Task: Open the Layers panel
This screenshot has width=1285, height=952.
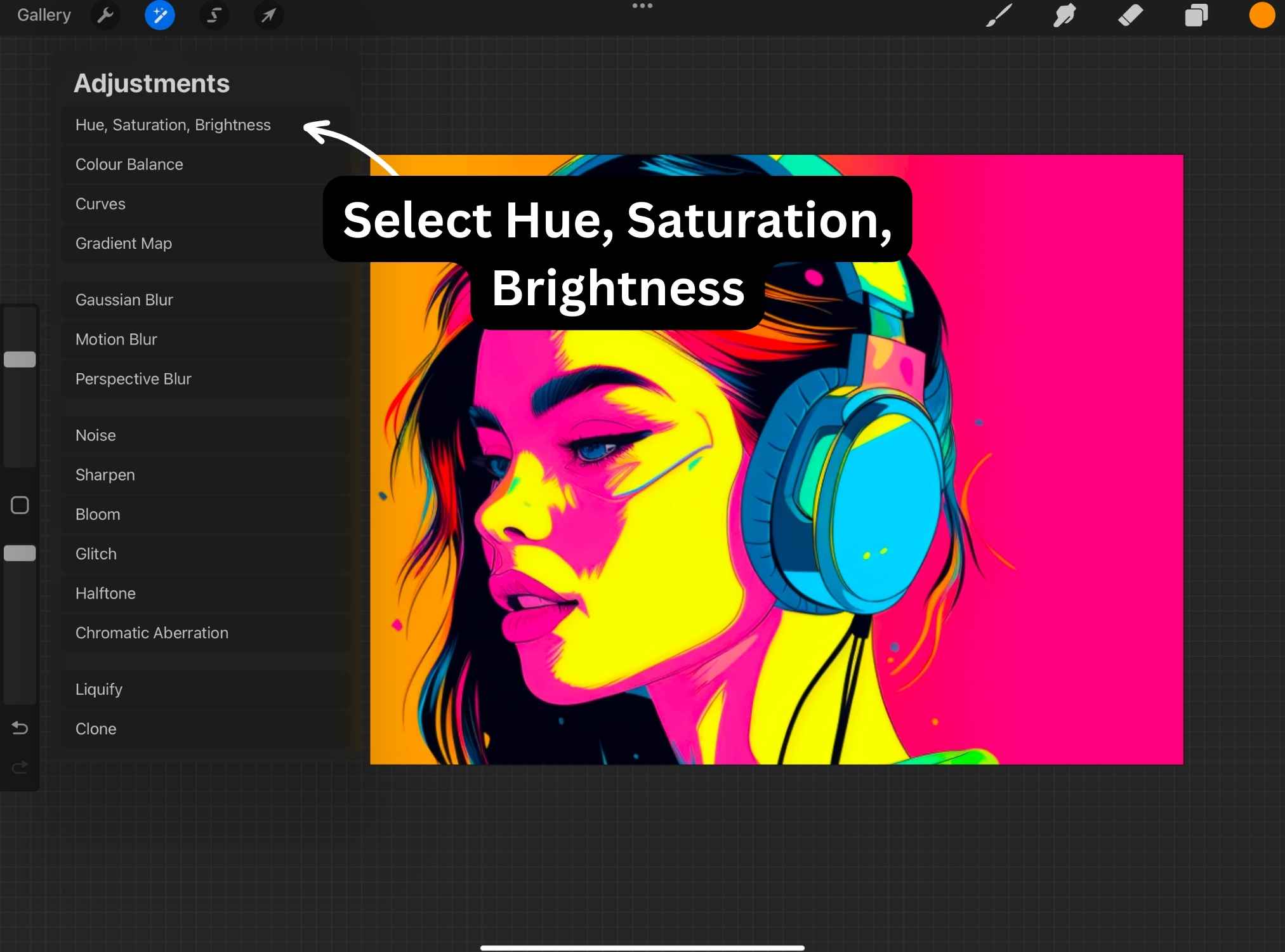Action: click(1196, 15)
